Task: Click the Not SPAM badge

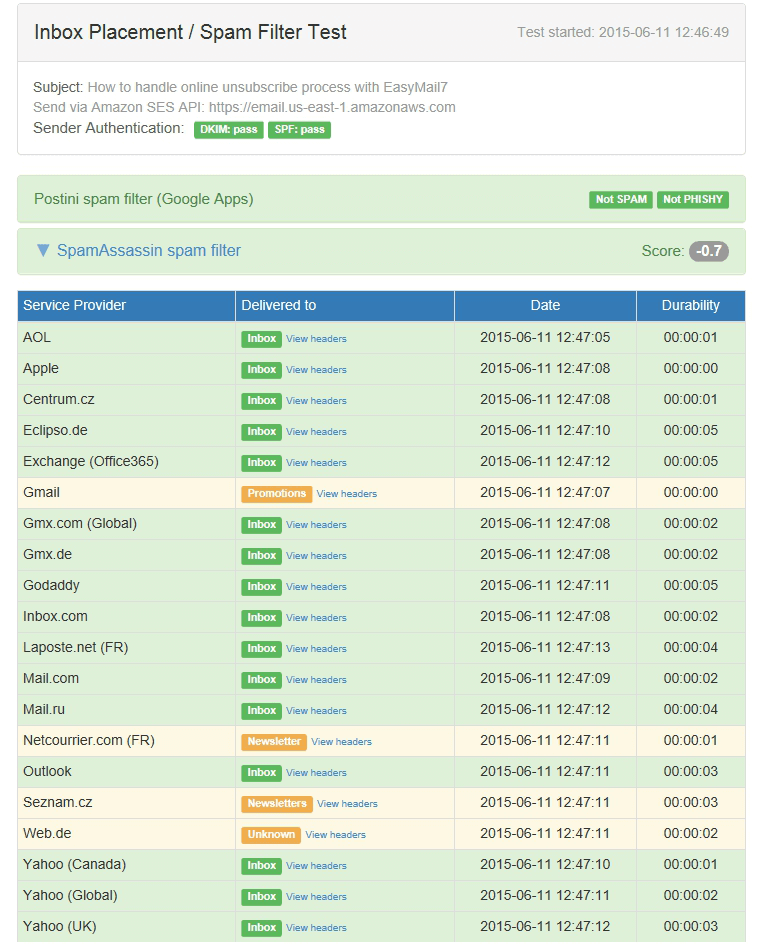Action: coord(621,199)
